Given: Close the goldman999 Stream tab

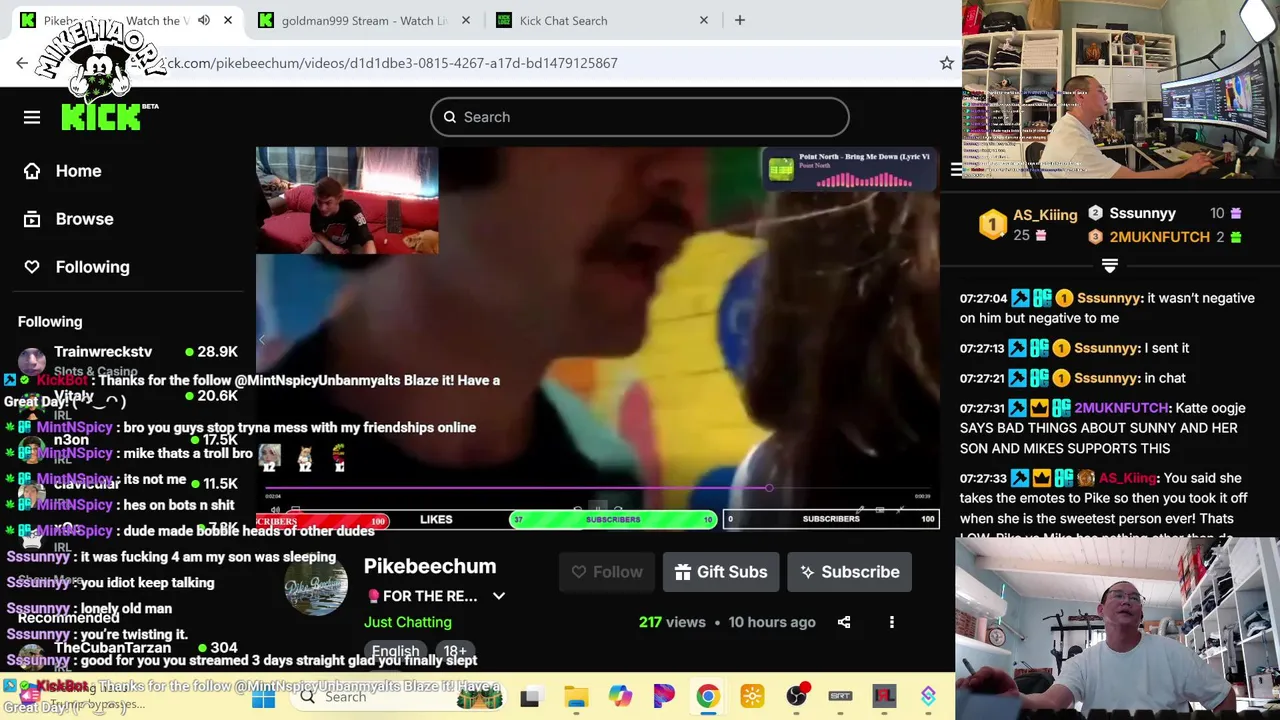Looking at the screenshot, I should click(x=466, y=20).
